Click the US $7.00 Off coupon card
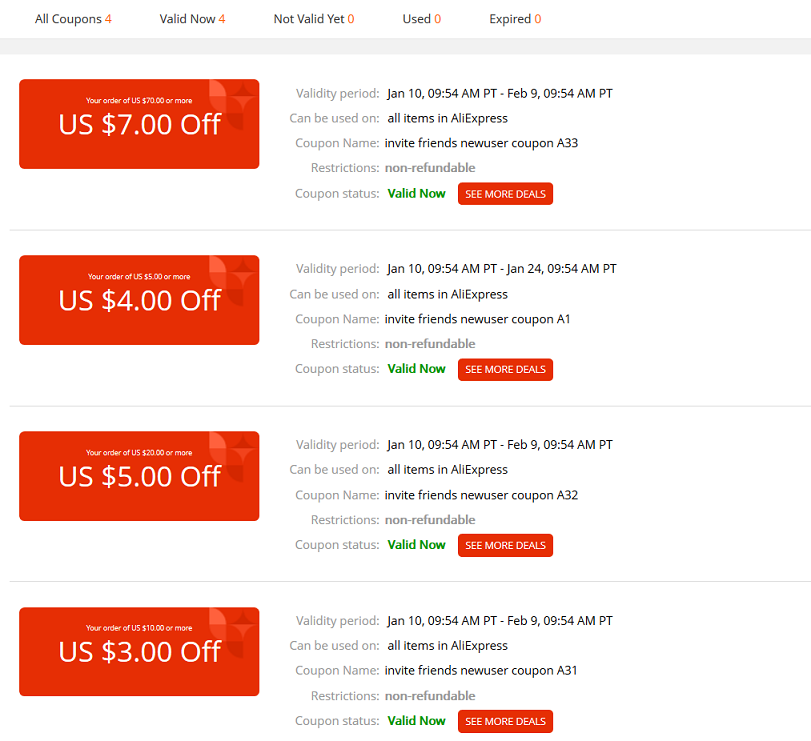This screenshot has width=811, height=741. [x=139, y=124]
